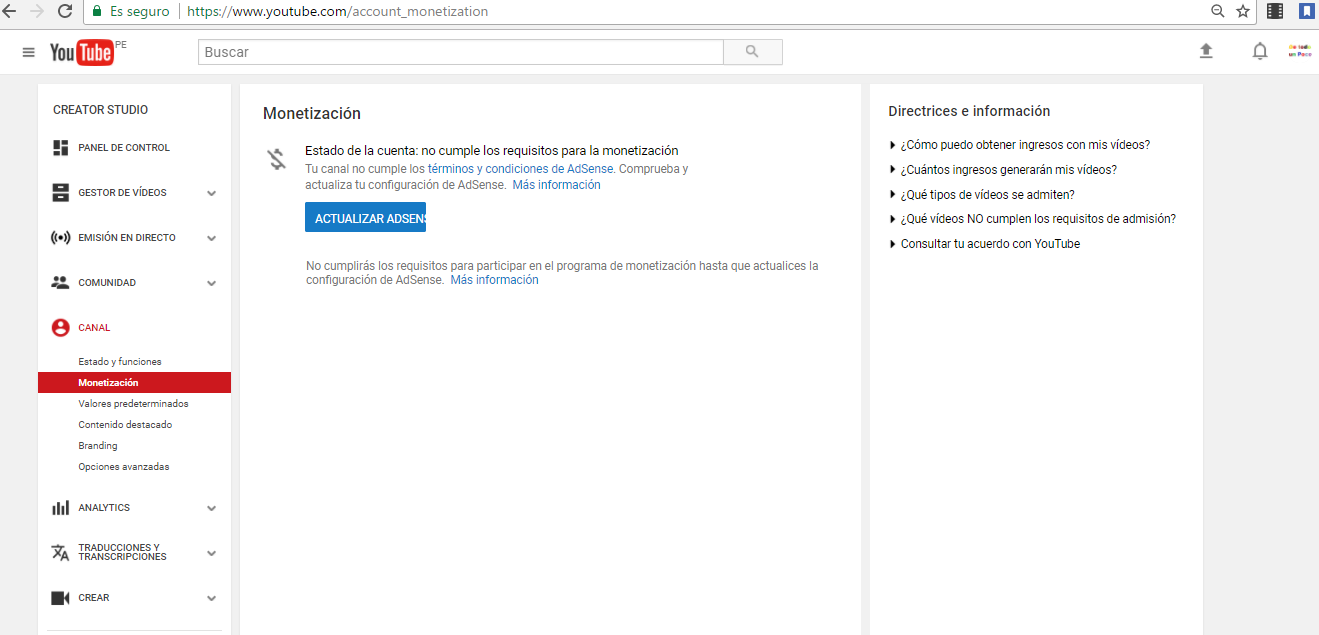Click the film strip extension icon
The image size is (1319, 635).
click(x=1275, y=11)
